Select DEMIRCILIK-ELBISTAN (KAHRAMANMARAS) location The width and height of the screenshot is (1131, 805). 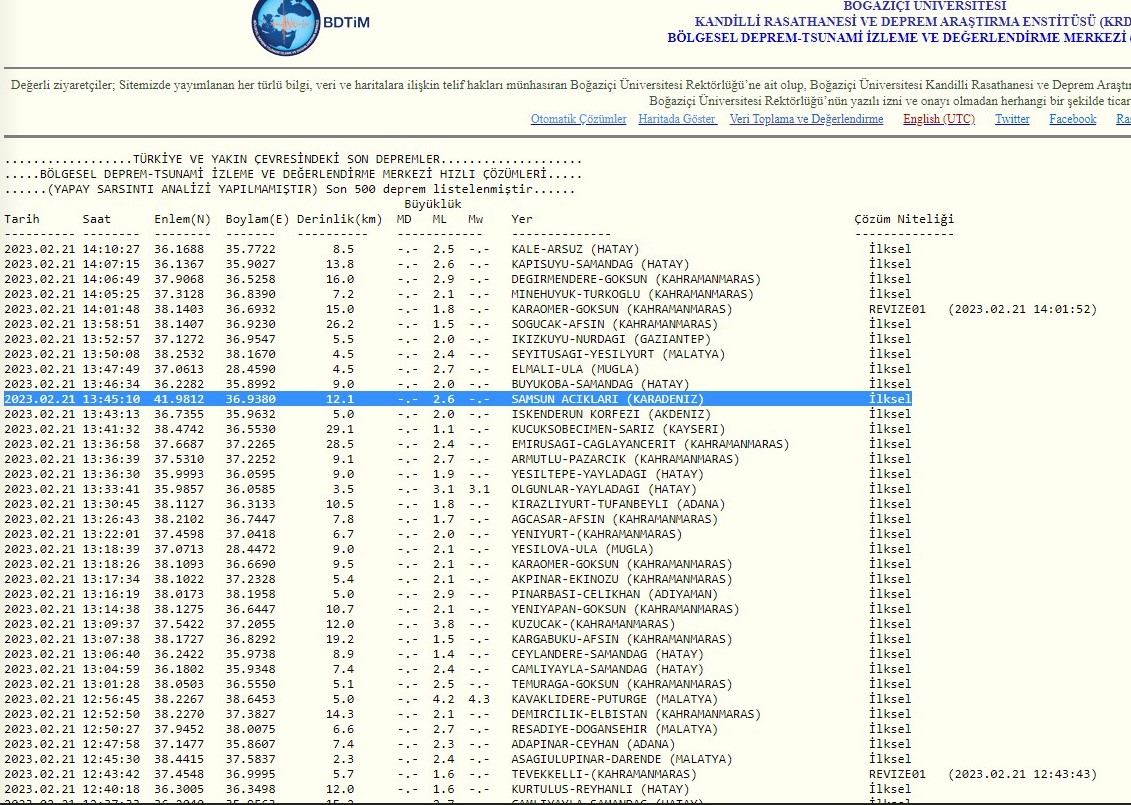(636, 714)
